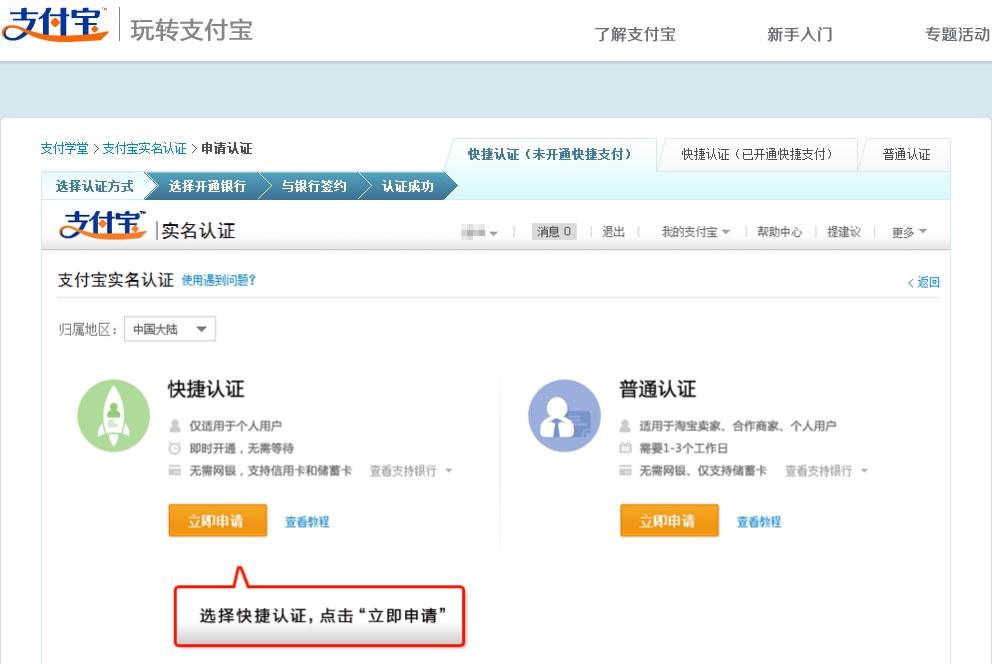
Task: Click the 适用于淘宝卖家、合作商家、个人用户 text
Action: [x=738, y=426]
